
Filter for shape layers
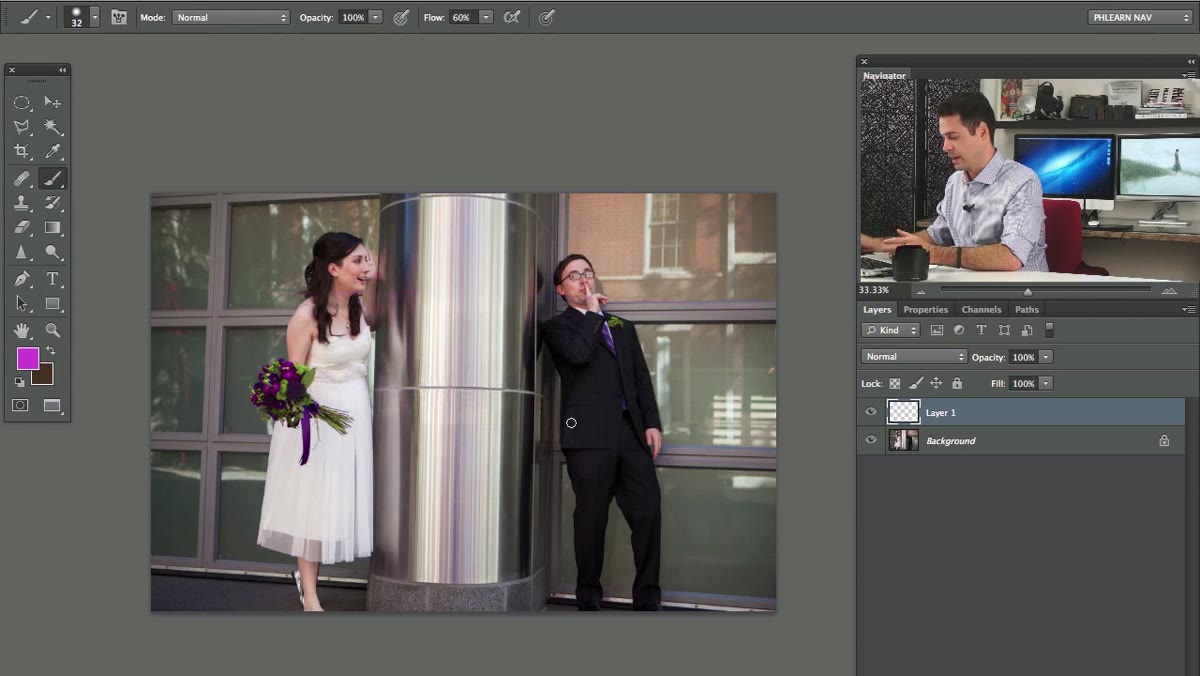(x=1004, y=330)
